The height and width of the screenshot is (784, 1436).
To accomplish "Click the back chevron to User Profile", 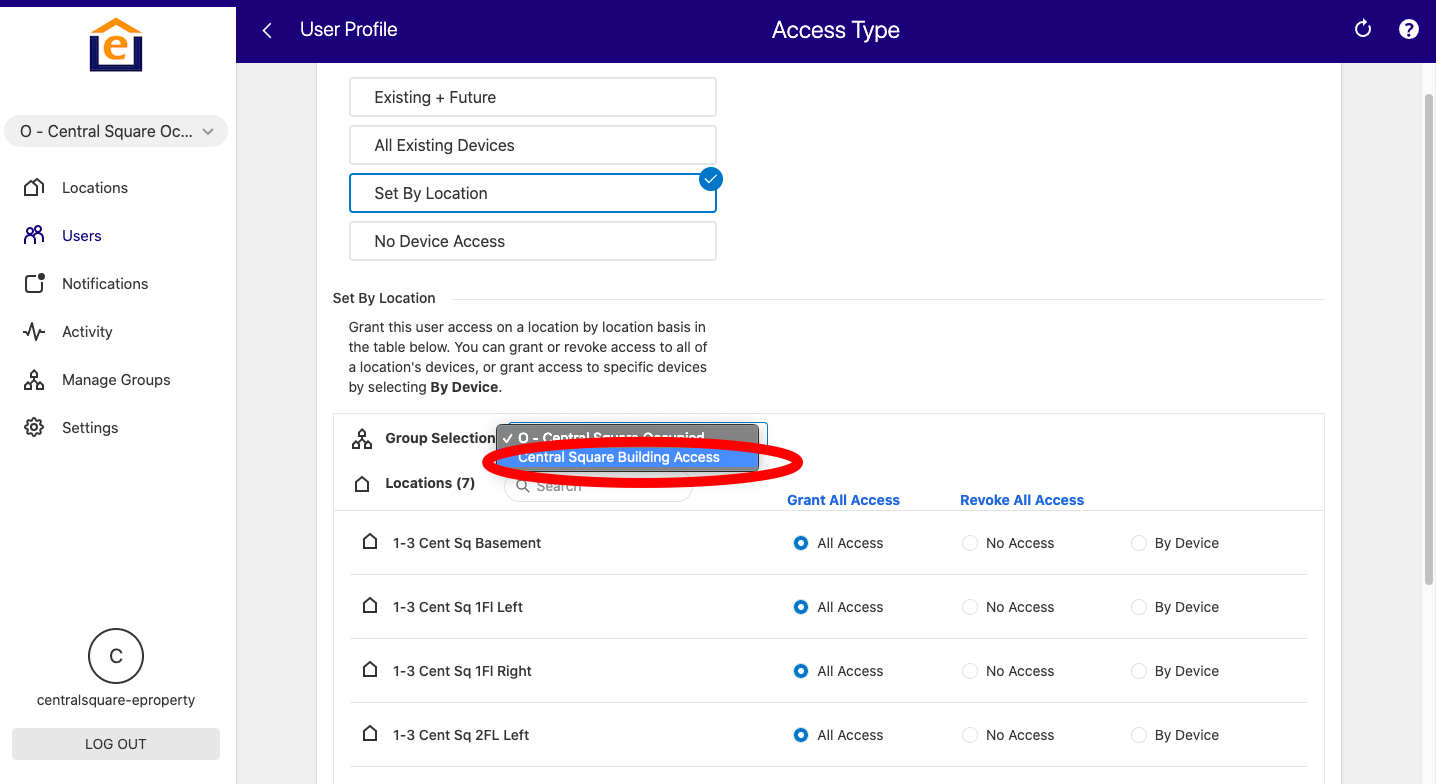I will coord(267,30).
